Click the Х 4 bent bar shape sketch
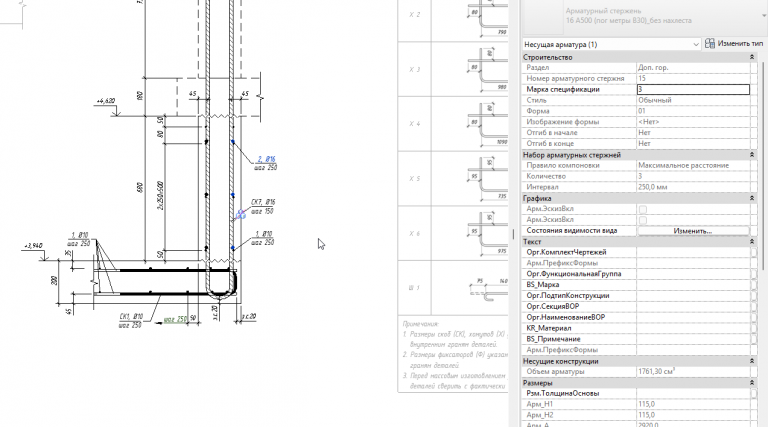 click(x=488, y=124)
